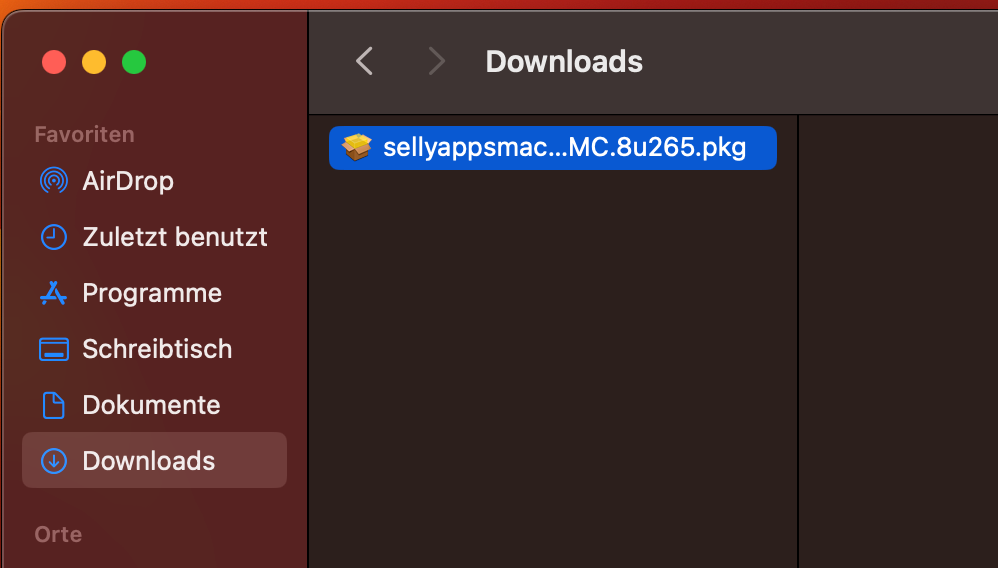Click the Downloads arrow icon in sidebar
Screen dimensions: 998x568
pyautogui.click(x=52, y=461)
